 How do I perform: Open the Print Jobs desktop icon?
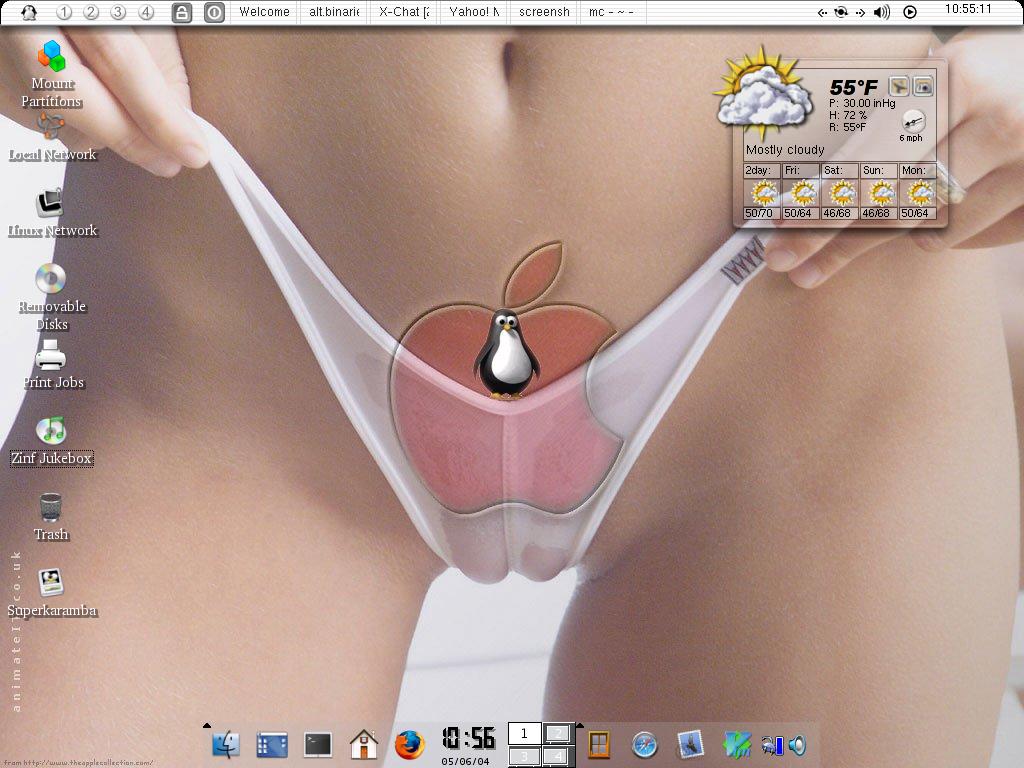(x=50, y=356)
